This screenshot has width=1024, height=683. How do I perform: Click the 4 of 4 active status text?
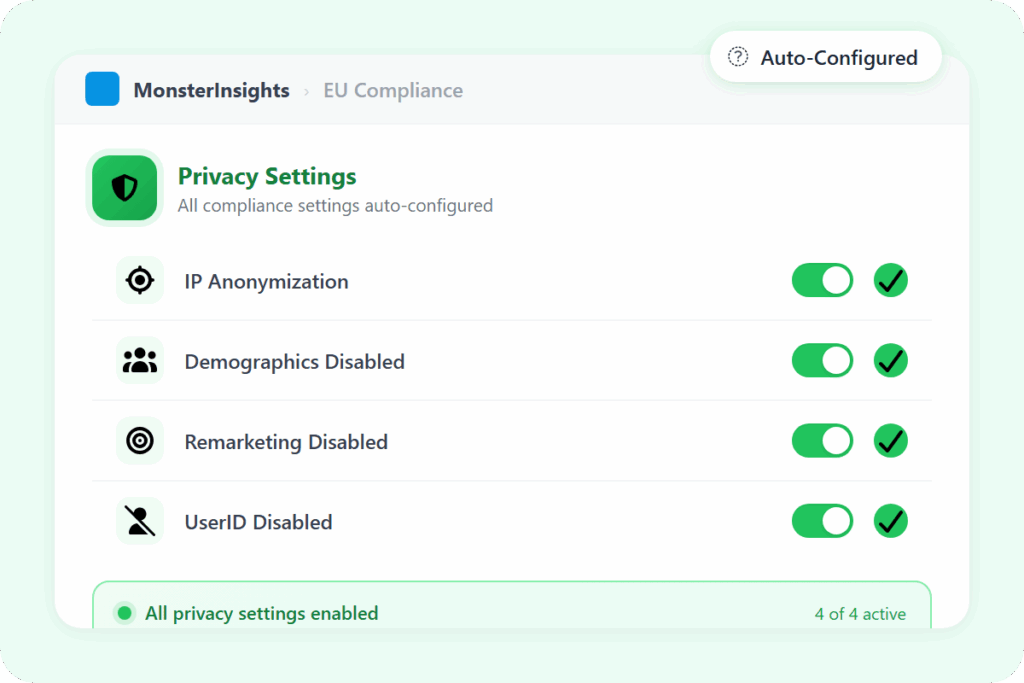point(860,614)
